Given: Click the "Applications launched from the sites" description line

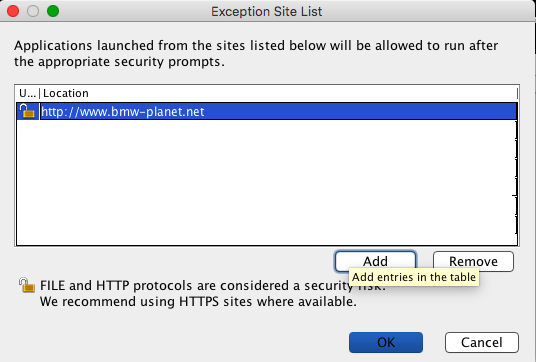Looking at the screenshot, I should 256,45.
